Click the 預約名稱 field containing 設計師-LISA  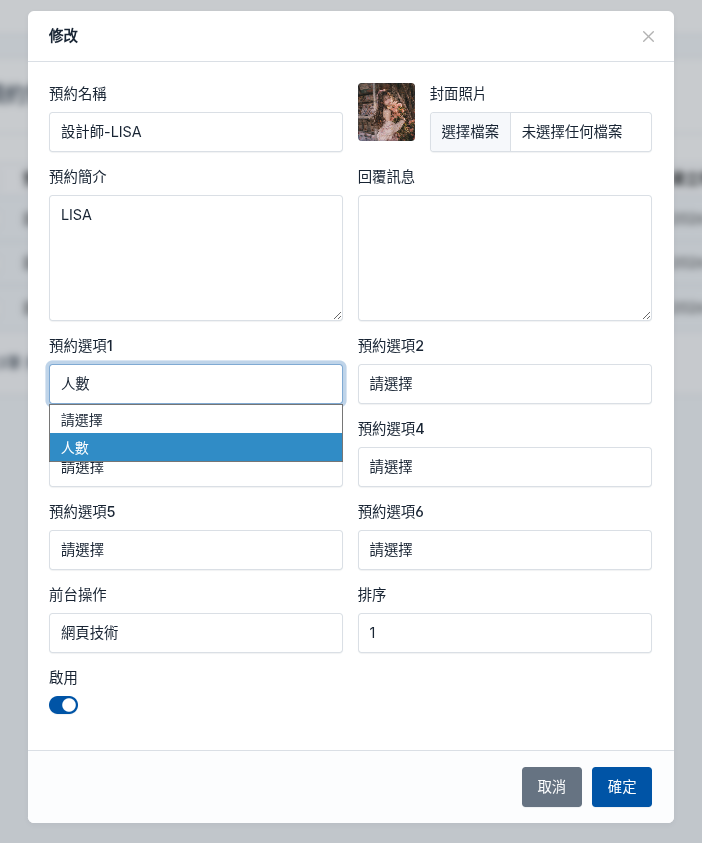point(196,132)
